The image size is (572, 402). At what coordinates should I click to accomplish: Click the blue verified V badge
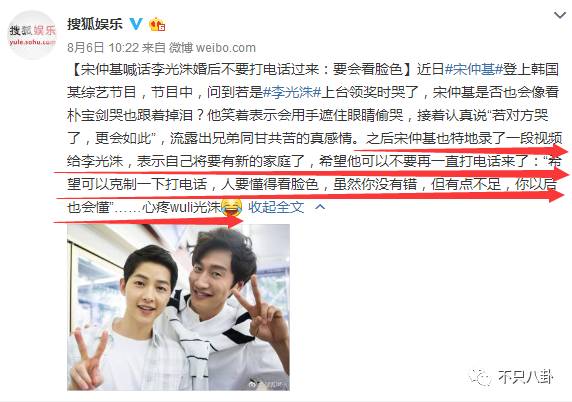click(x=136, y=24)
